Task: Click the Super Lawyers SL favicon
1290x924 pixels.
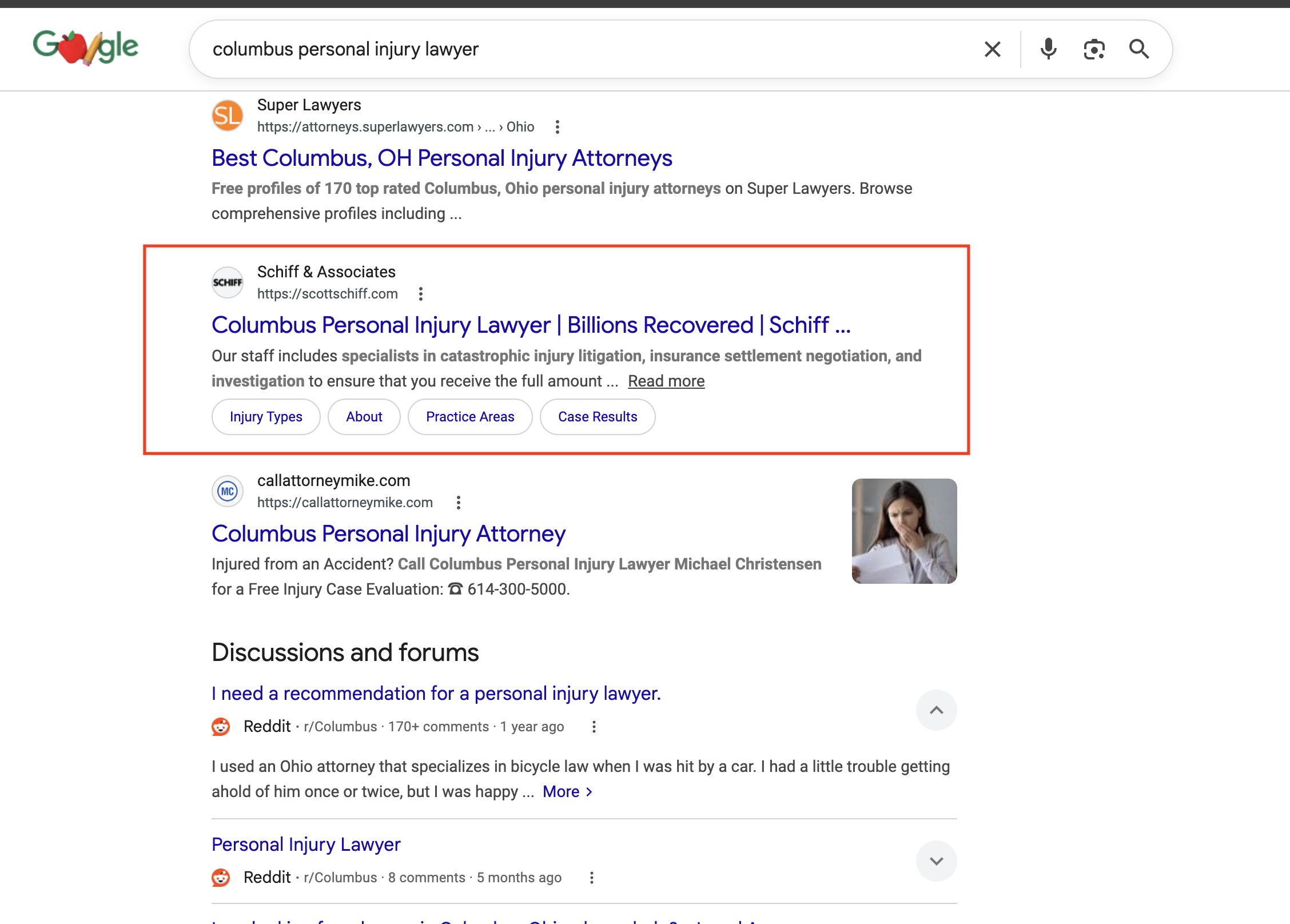Action: (x=228, y=115)
